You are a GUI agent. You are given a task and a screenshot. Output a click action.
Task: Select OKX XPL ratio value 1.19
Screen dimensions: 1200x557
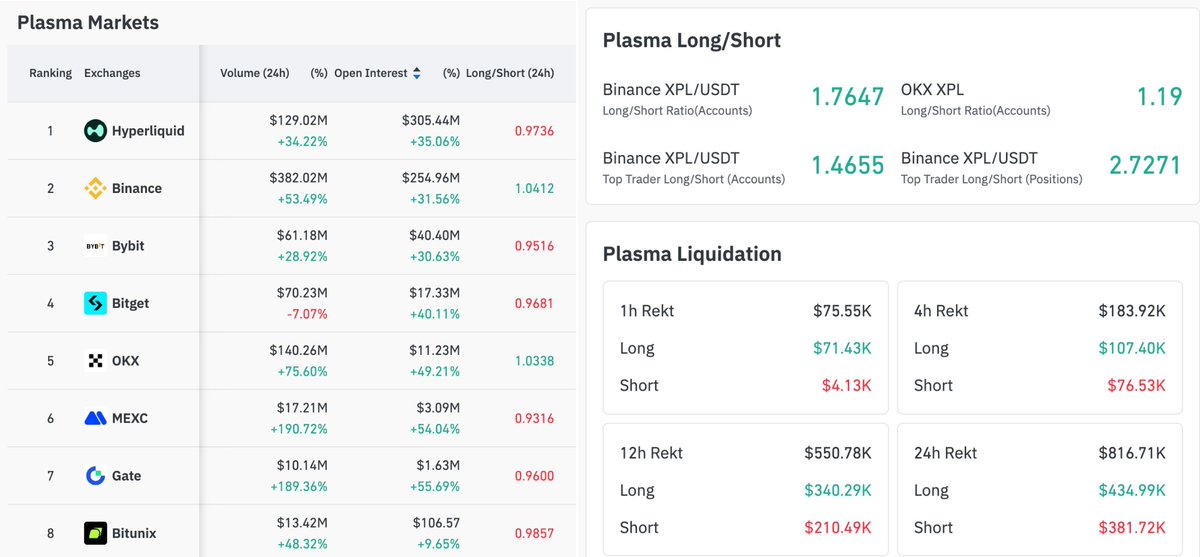point(1159,97)
